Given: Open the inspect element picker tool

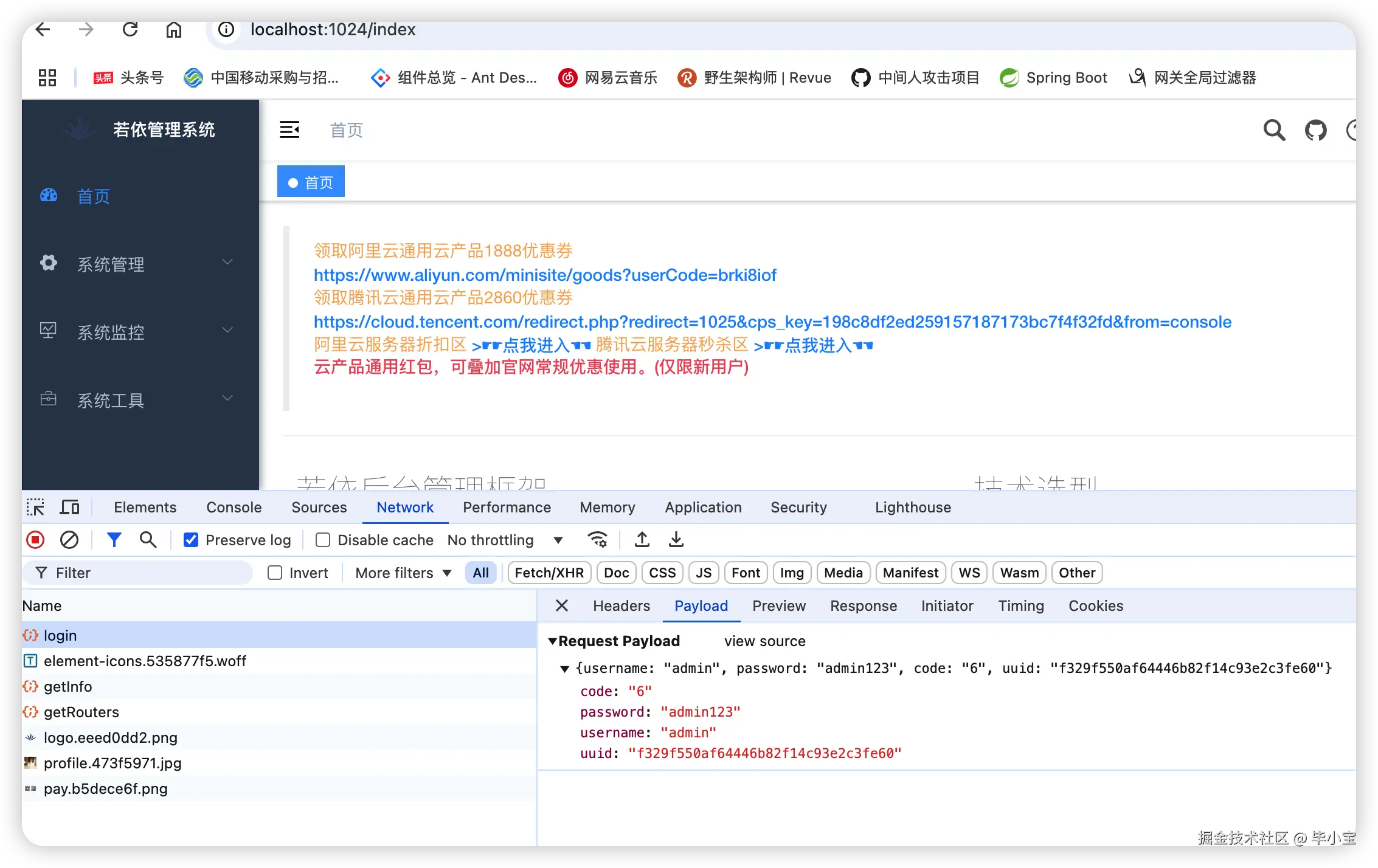Looking at the screenshot, I should point(35,507).
